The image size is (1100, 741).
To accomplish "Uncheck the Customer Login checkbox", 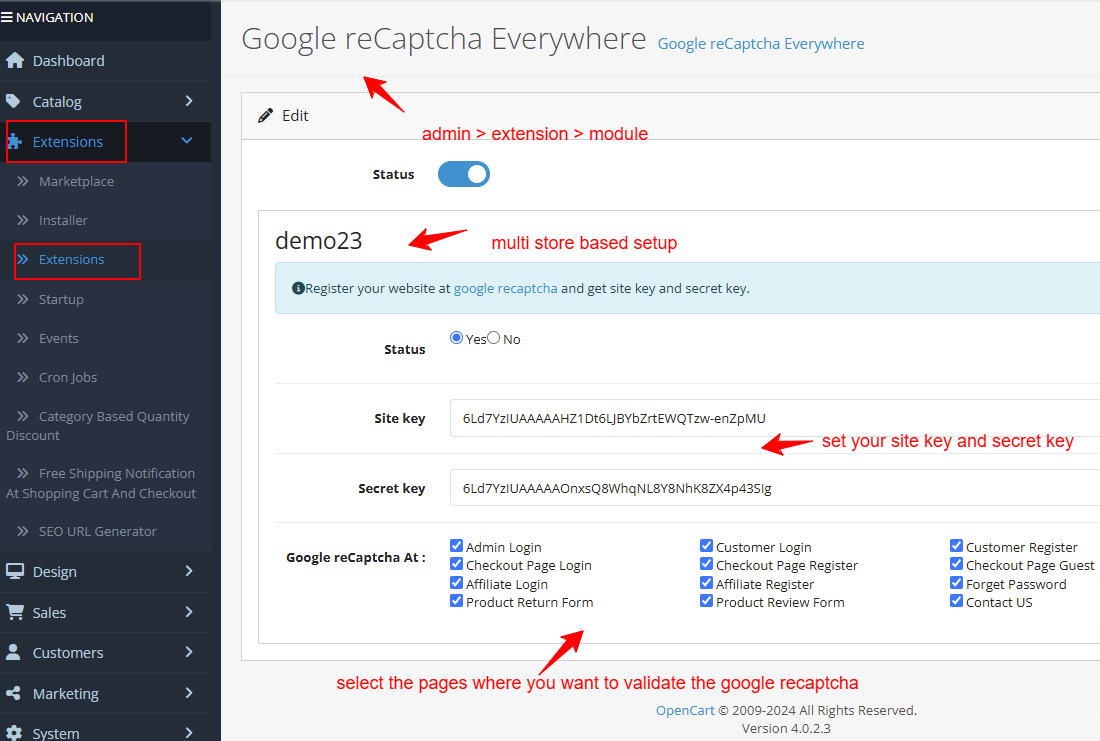I will (x=706, y=546).
